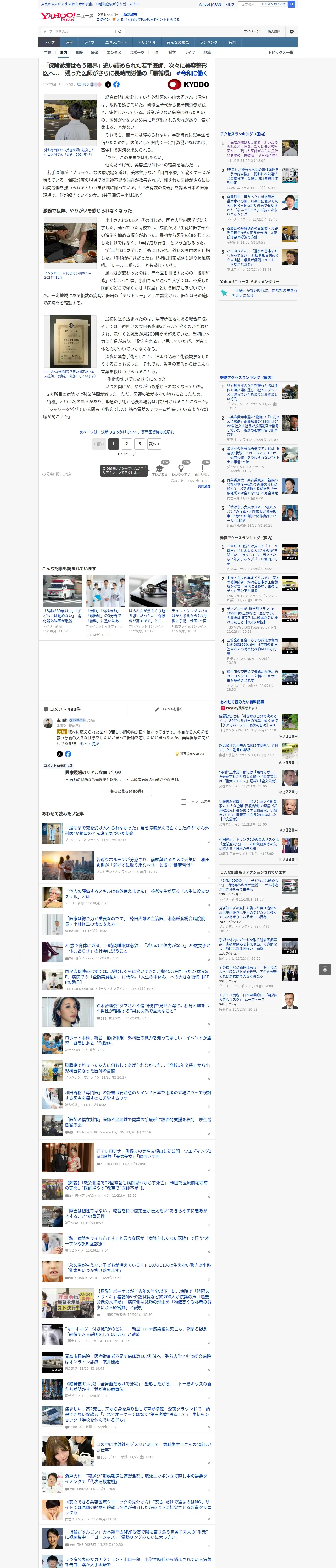
Task: Select the トップ navigation tab
Action: [x=49, y=43]
